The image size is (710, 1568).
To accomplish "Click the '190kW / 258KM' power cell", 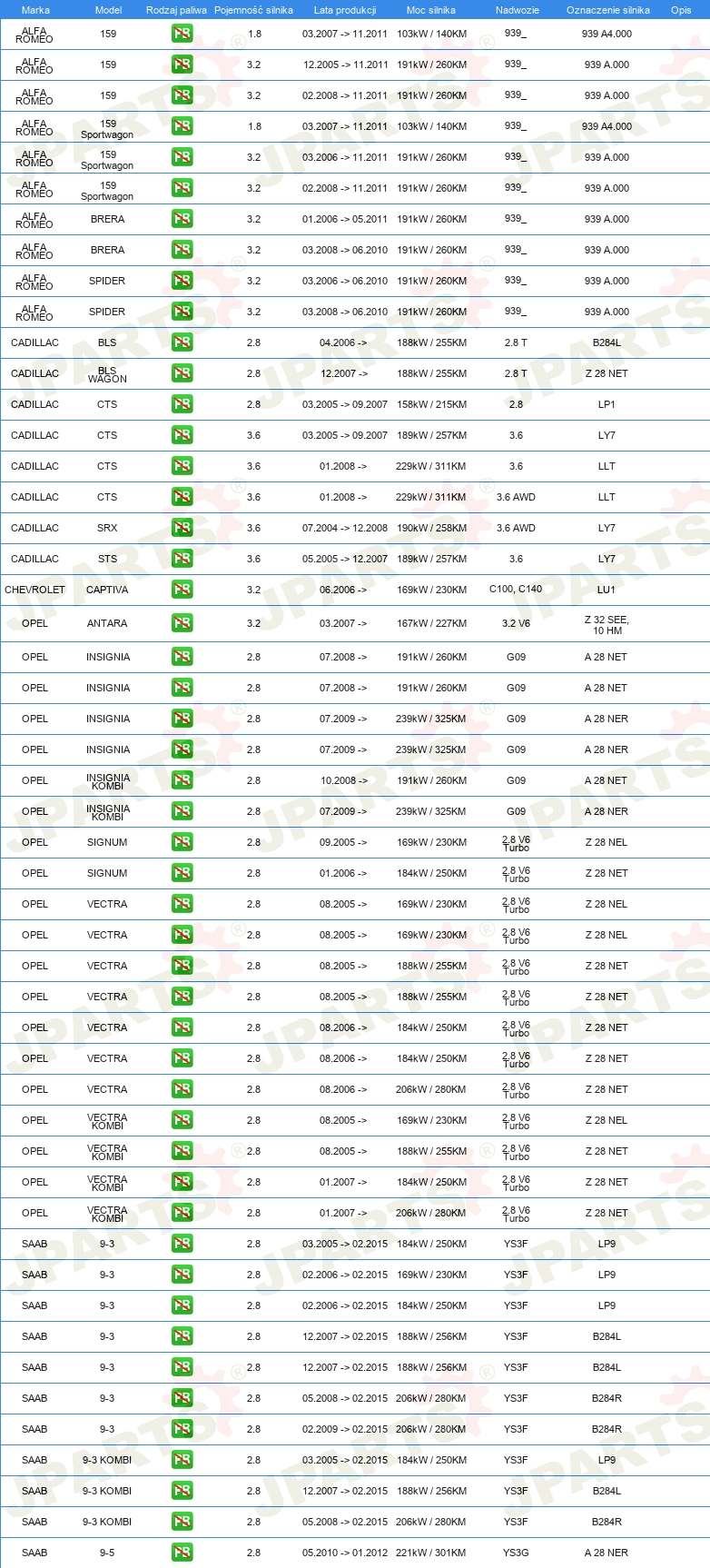I will pyautogui.click(x=431, y=528).
